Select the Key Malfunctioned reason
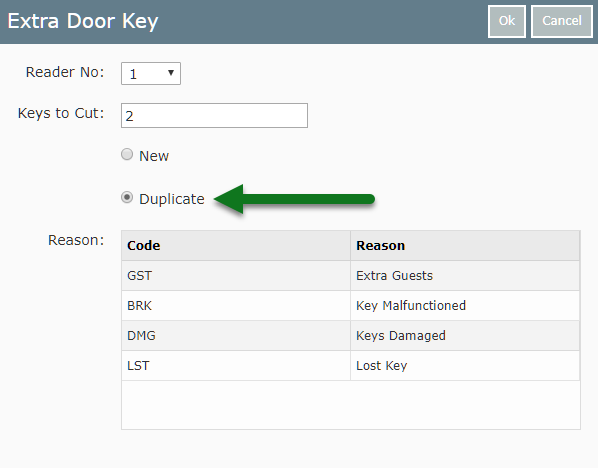This screenshot has width=598, height=468. (411, 306)
